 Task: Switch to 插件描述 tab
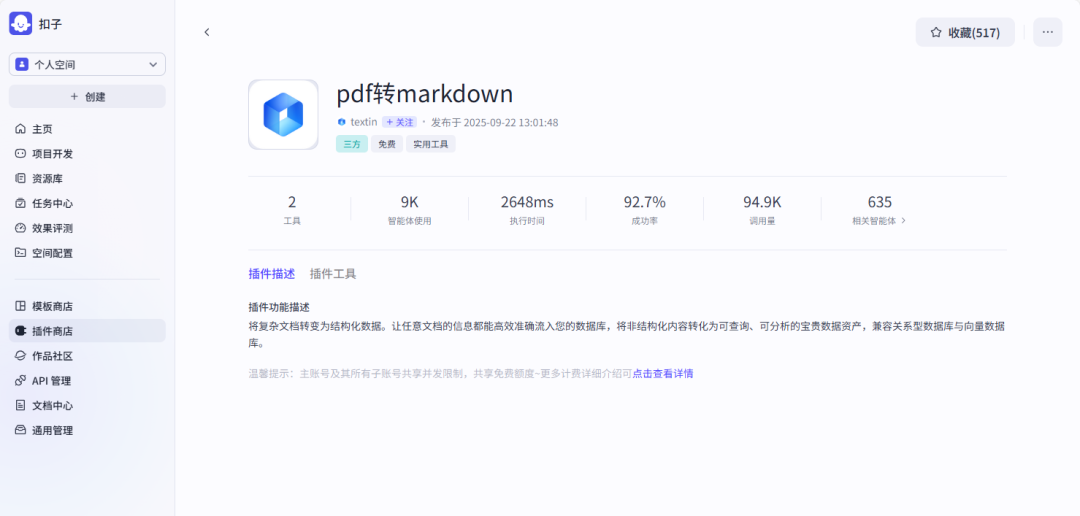point(271,274)
